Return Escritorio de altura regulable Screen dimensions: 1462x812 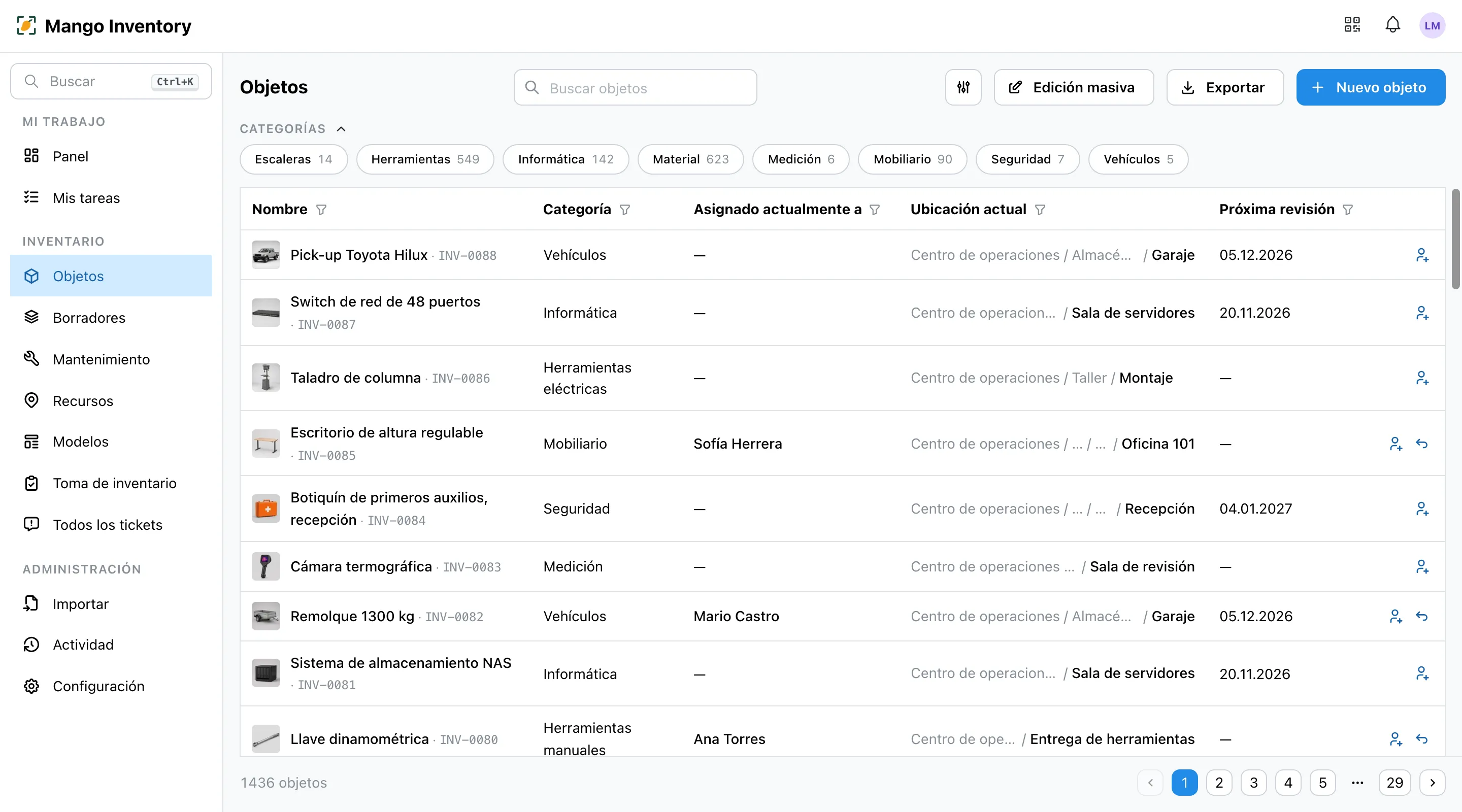click(x=1422, y=444)
